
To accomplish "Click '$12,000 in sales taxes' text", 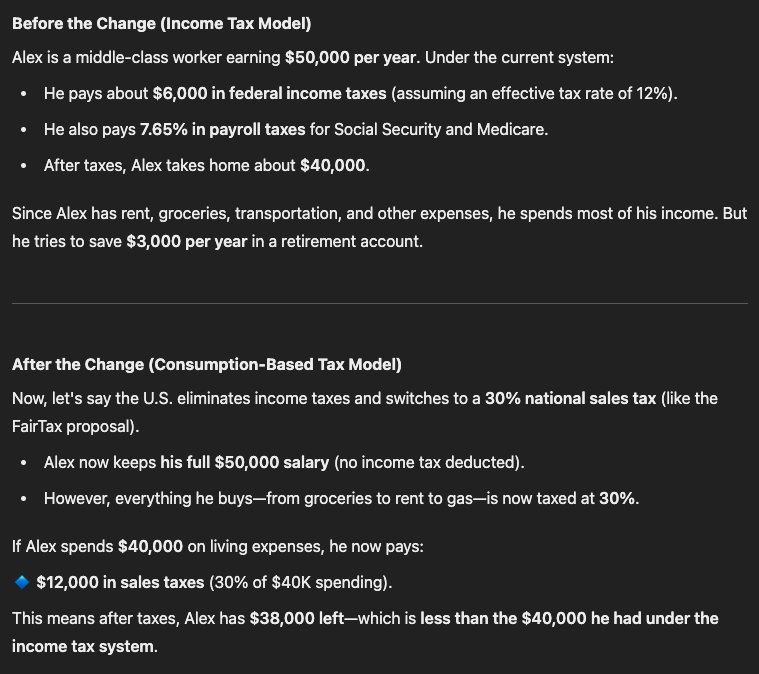I will 120,582.
